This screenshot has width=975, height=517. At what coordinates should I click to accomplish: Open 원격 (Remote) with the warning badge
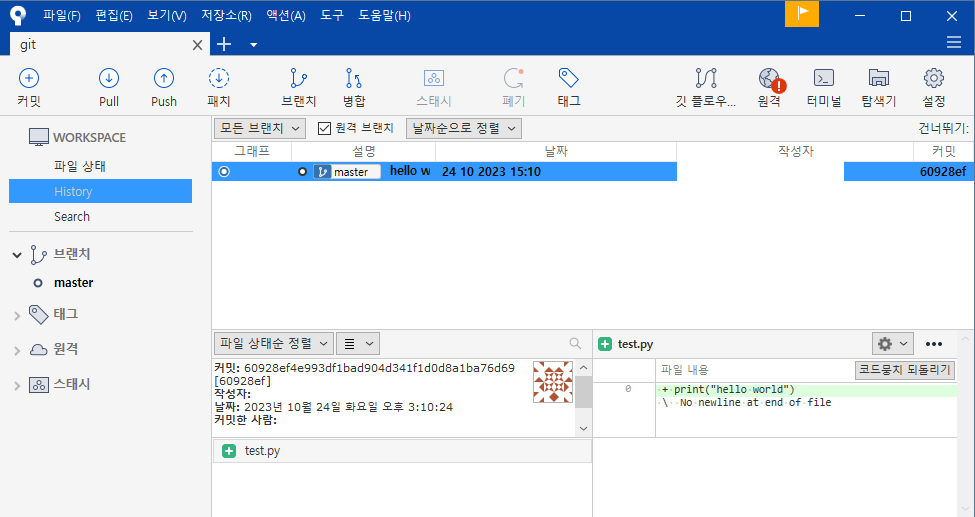(x=770, y=87)
